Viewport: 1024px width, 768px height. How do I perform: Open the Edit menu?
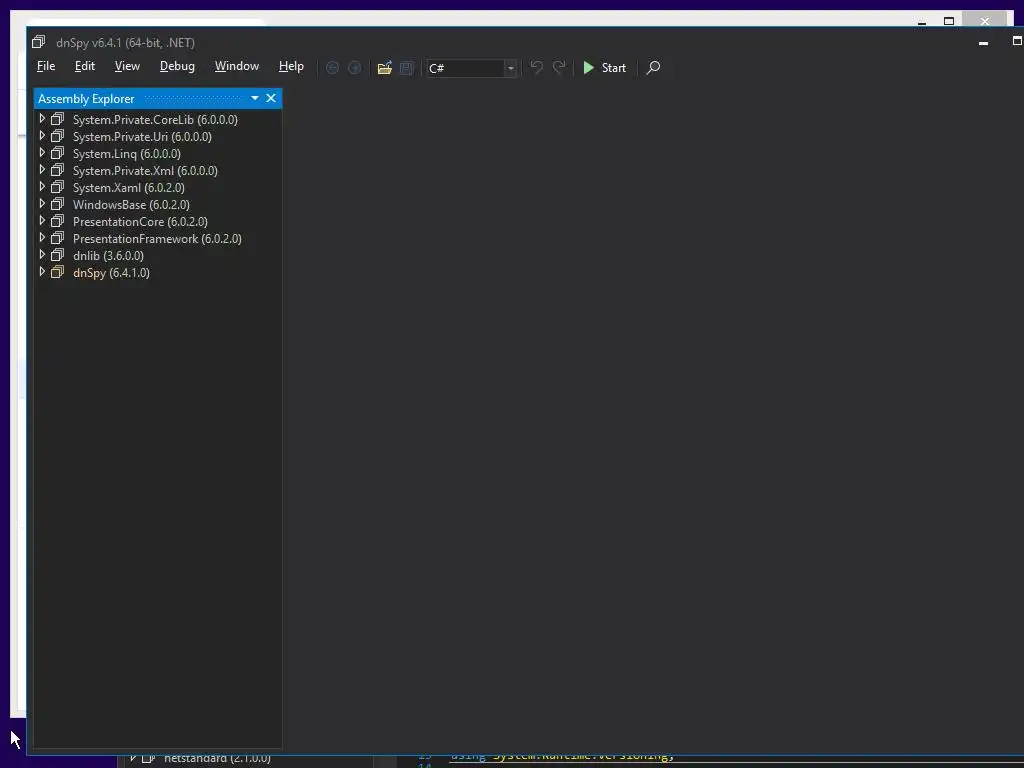tap(85, 67)
